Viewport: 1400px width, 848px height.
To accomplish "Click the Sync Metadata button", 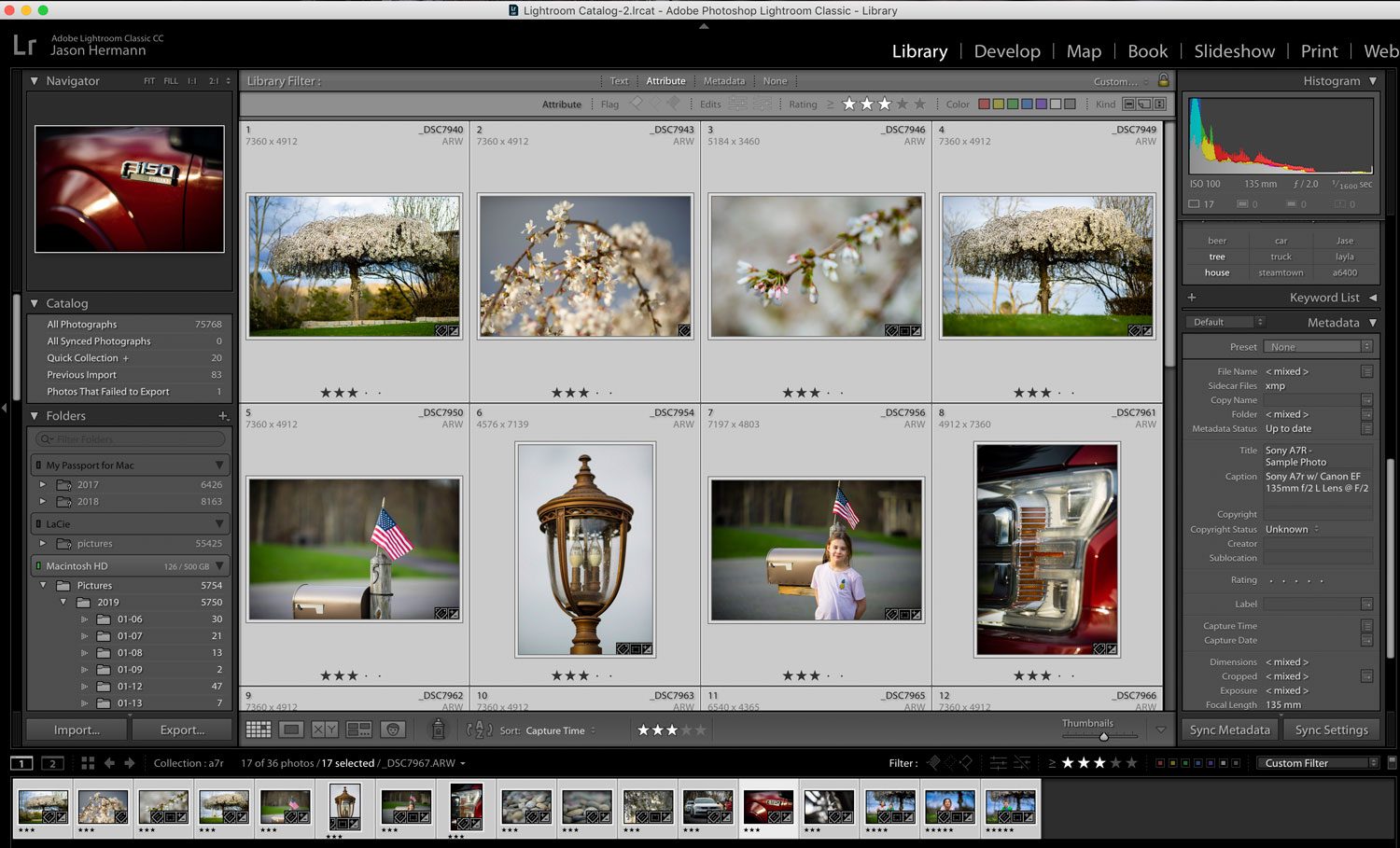I will (1228, 730).
